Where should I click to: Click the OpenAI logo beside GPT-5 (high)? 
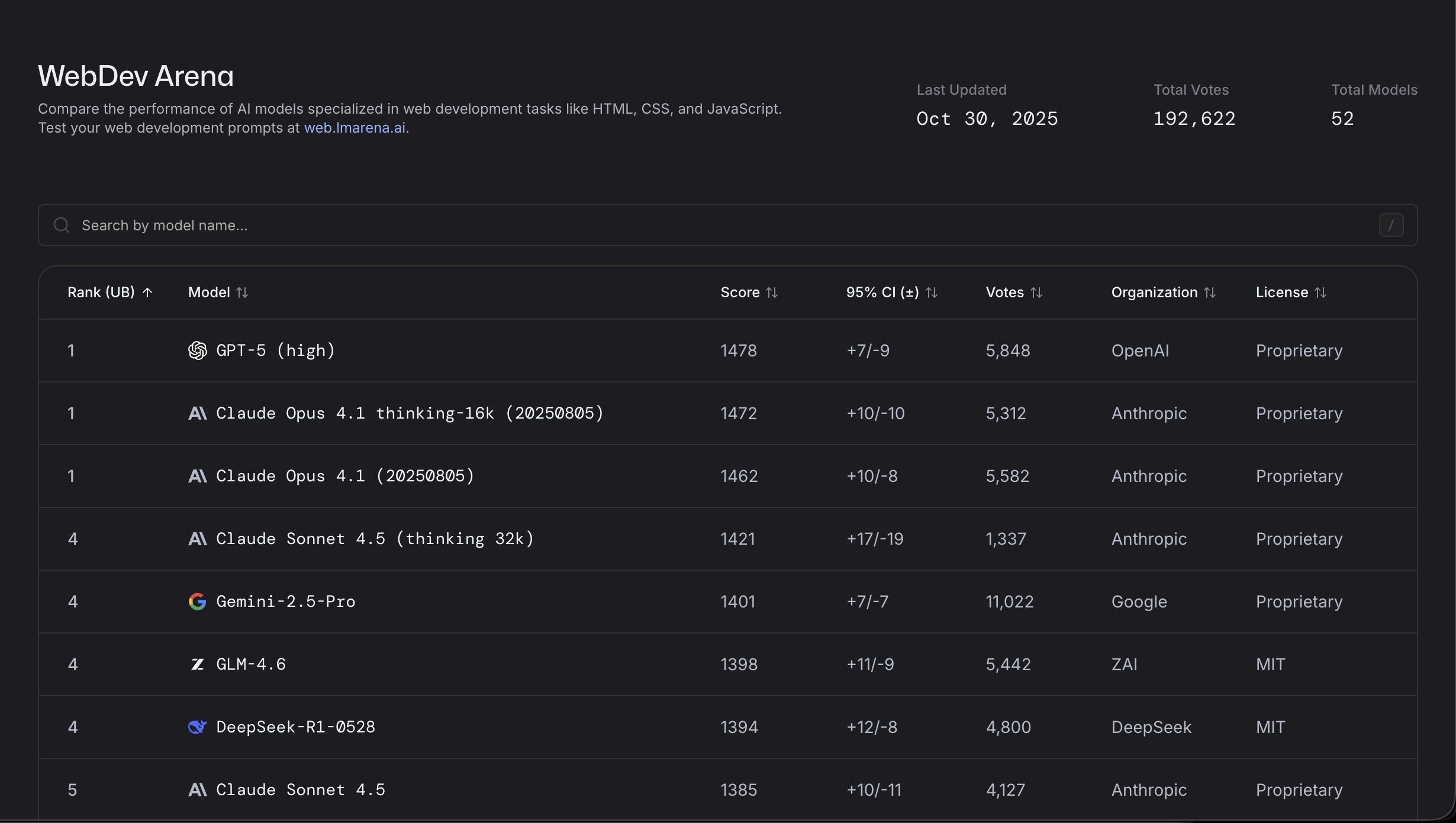pyautogui.click(x=197, y=351)
